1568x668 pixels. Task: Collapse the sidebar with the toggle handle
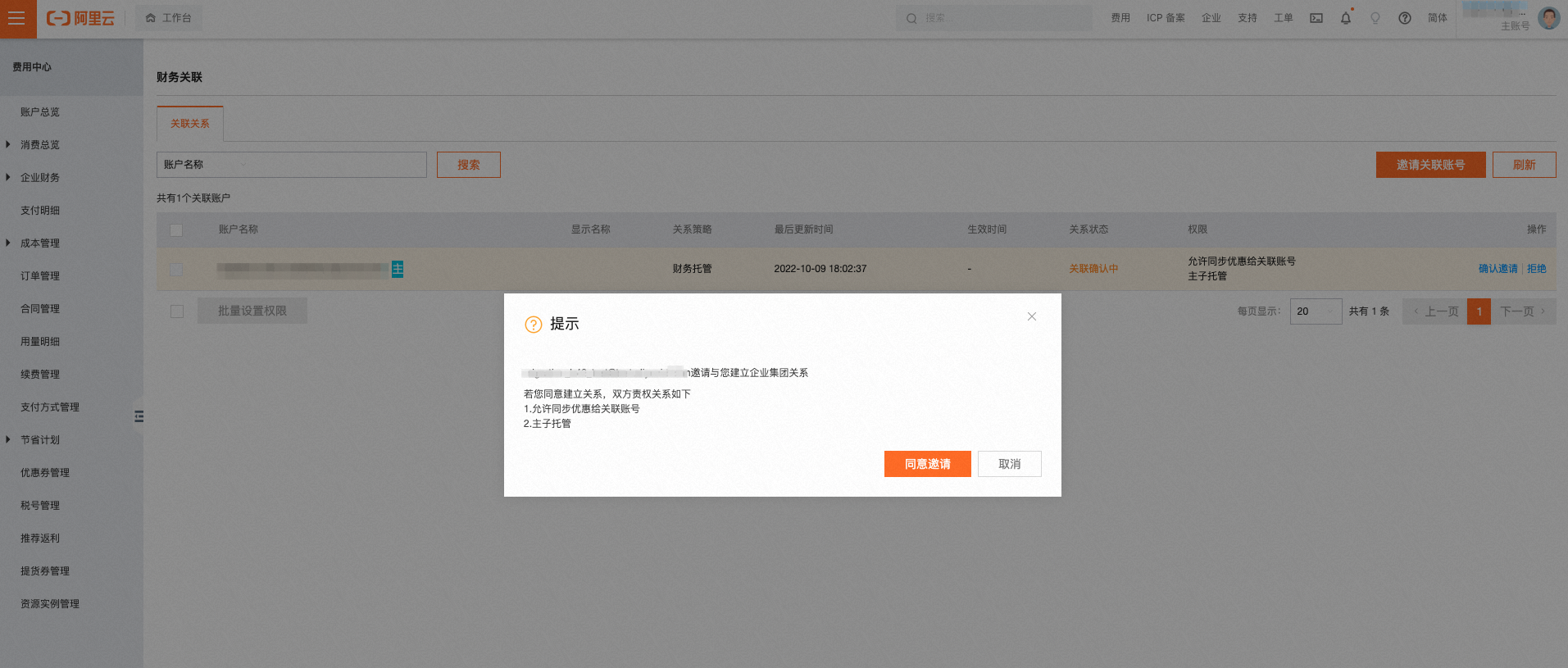click(x=139, y=416)
